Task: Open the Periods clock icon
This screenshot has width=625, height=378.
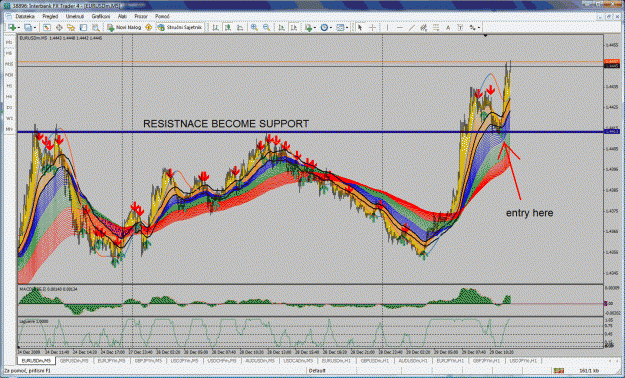Action: (x=324, y=28)
